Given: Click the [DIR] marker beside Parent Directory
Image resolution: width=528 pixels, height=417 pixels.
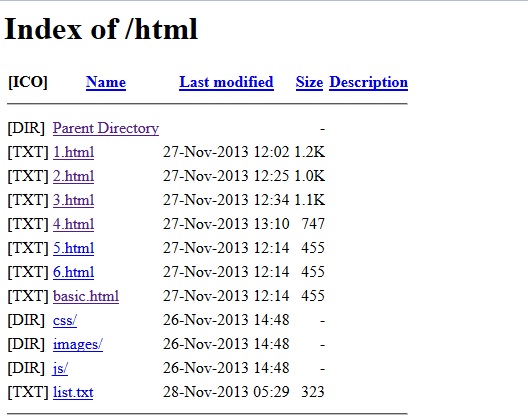Looking at the screenshot, I should (x=26, y=128).
